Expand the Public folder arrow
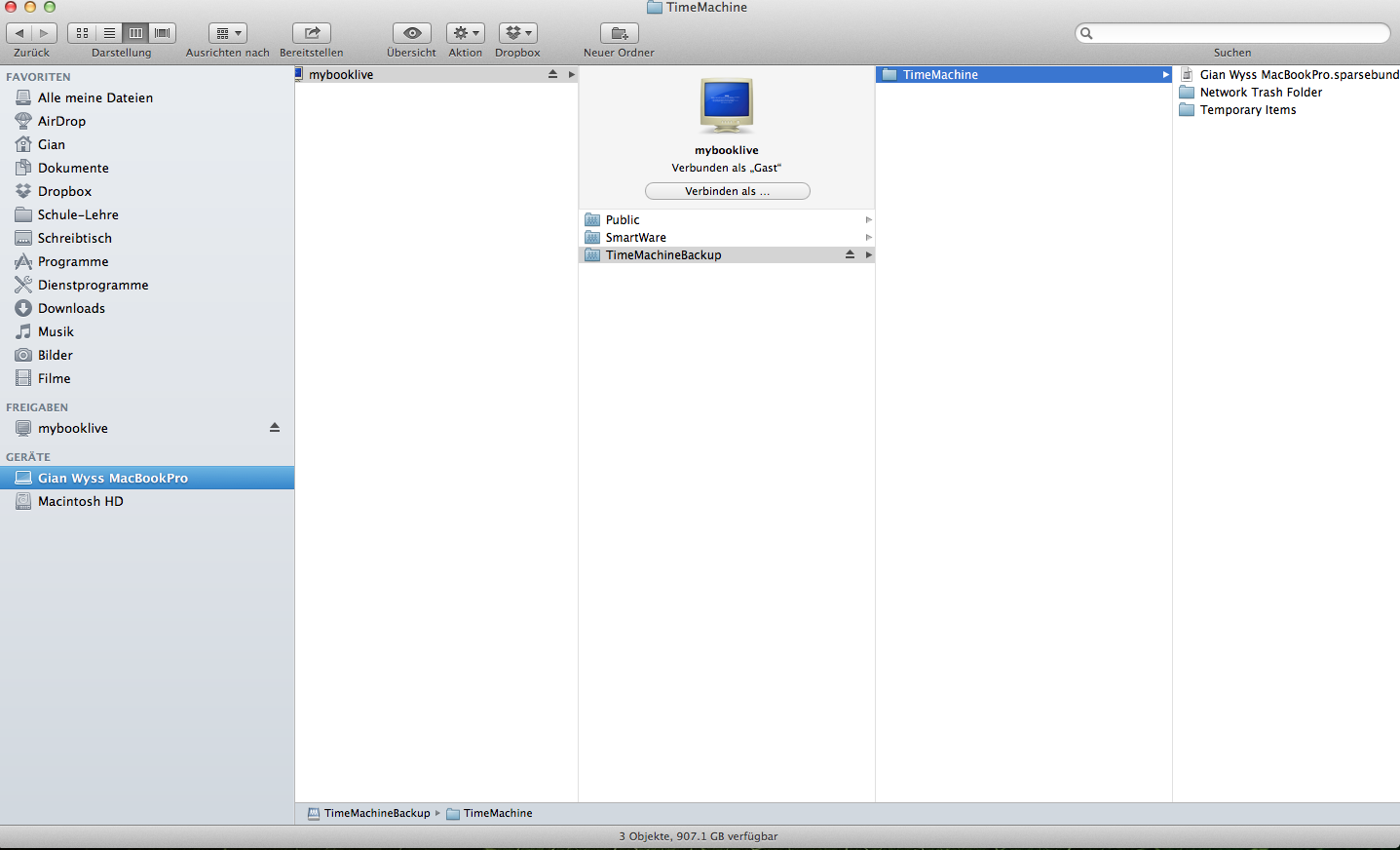Screen dimensions: 1400x850 pos(868,219)
